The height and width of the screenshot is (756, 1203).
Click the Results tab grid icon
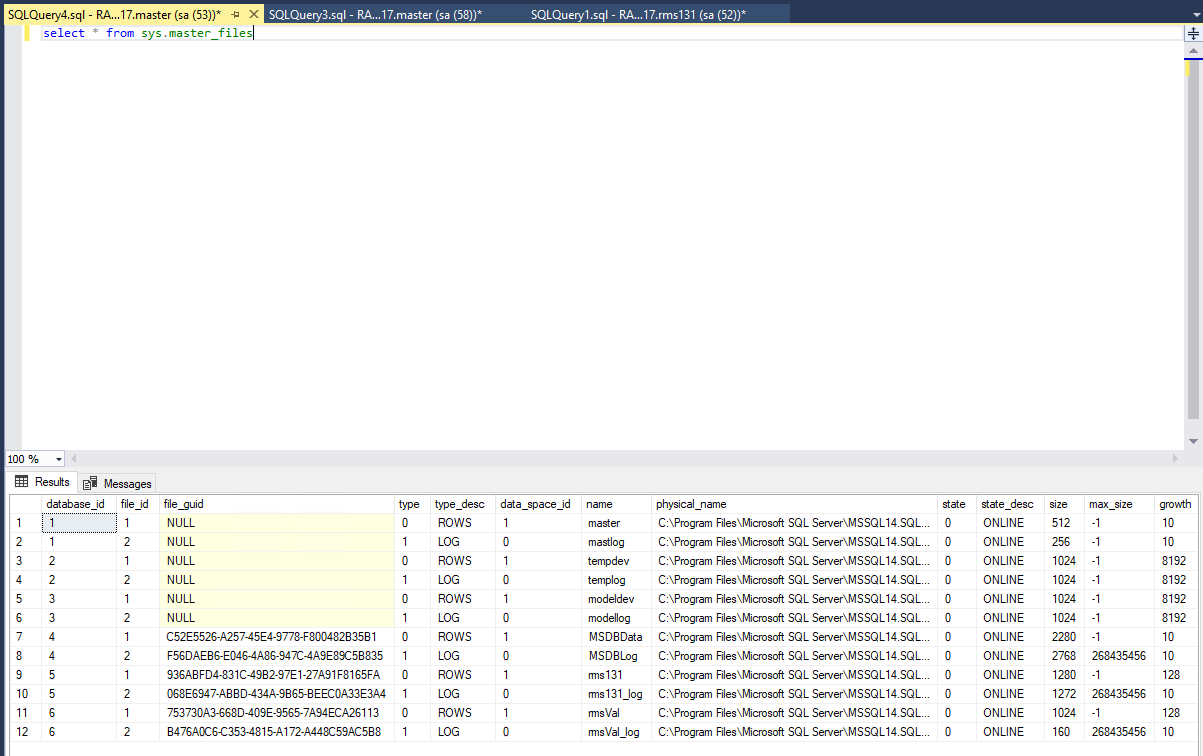pos(21,482)
